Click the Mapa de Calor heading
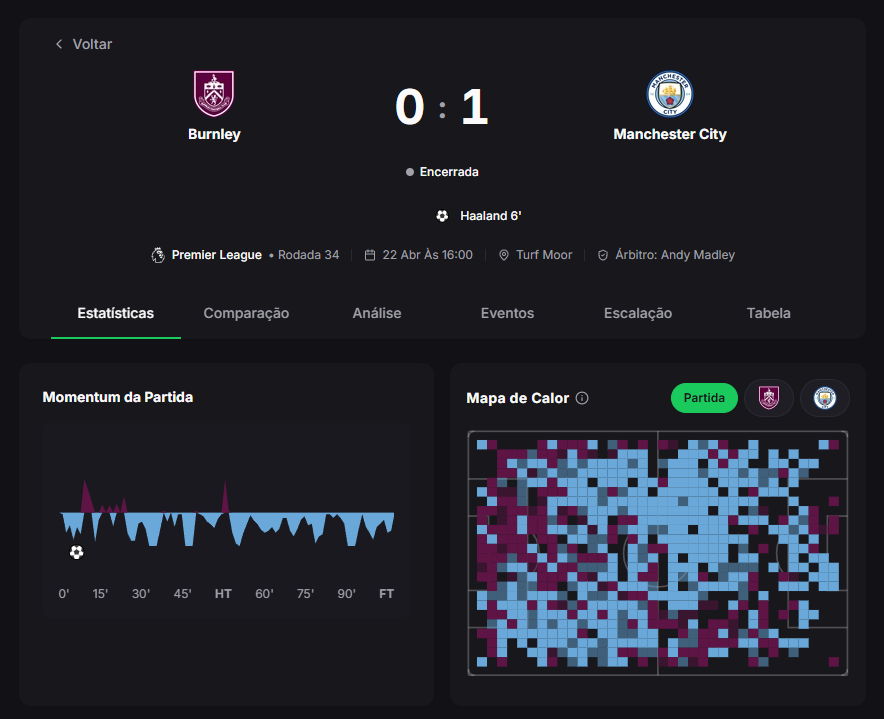 click(x=518, y=398)
